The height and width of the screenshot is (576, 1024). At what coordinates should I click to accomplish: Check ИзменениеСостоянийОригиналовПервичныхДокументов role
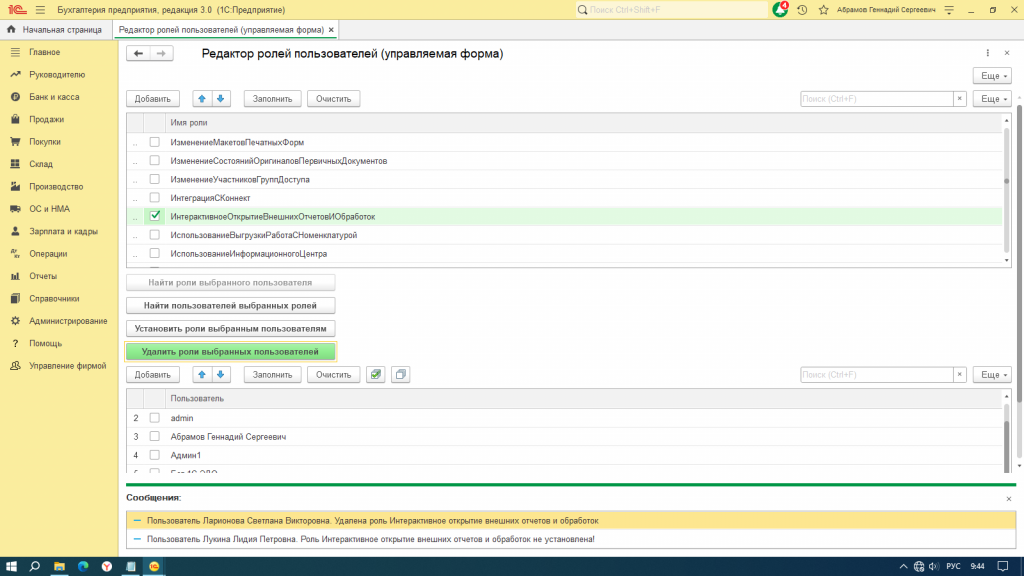click(155, 160)
